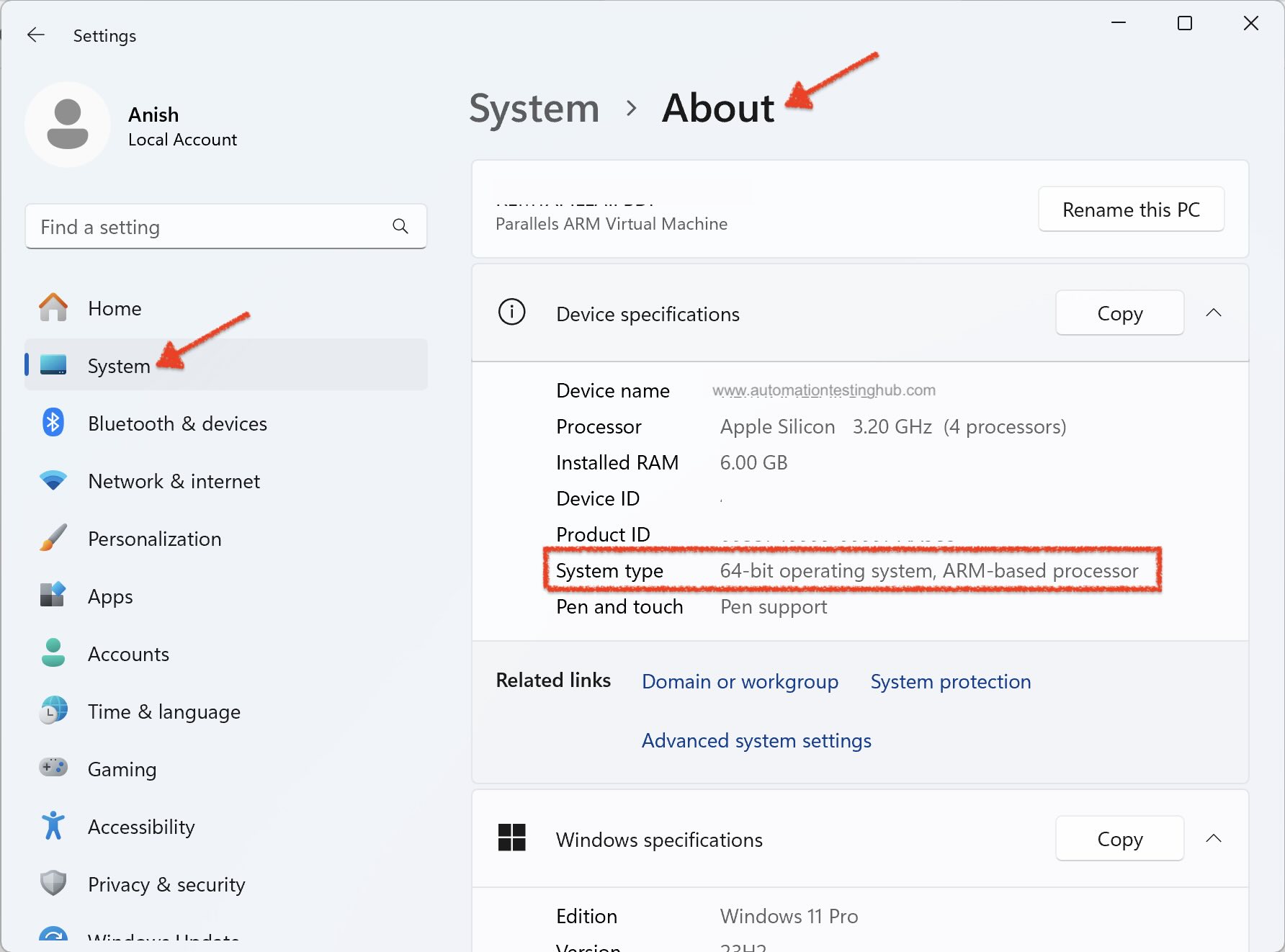Select the Bluetooth & devices icon
1285x952 pixels.
pyautogui.click(x=53, y=423)
